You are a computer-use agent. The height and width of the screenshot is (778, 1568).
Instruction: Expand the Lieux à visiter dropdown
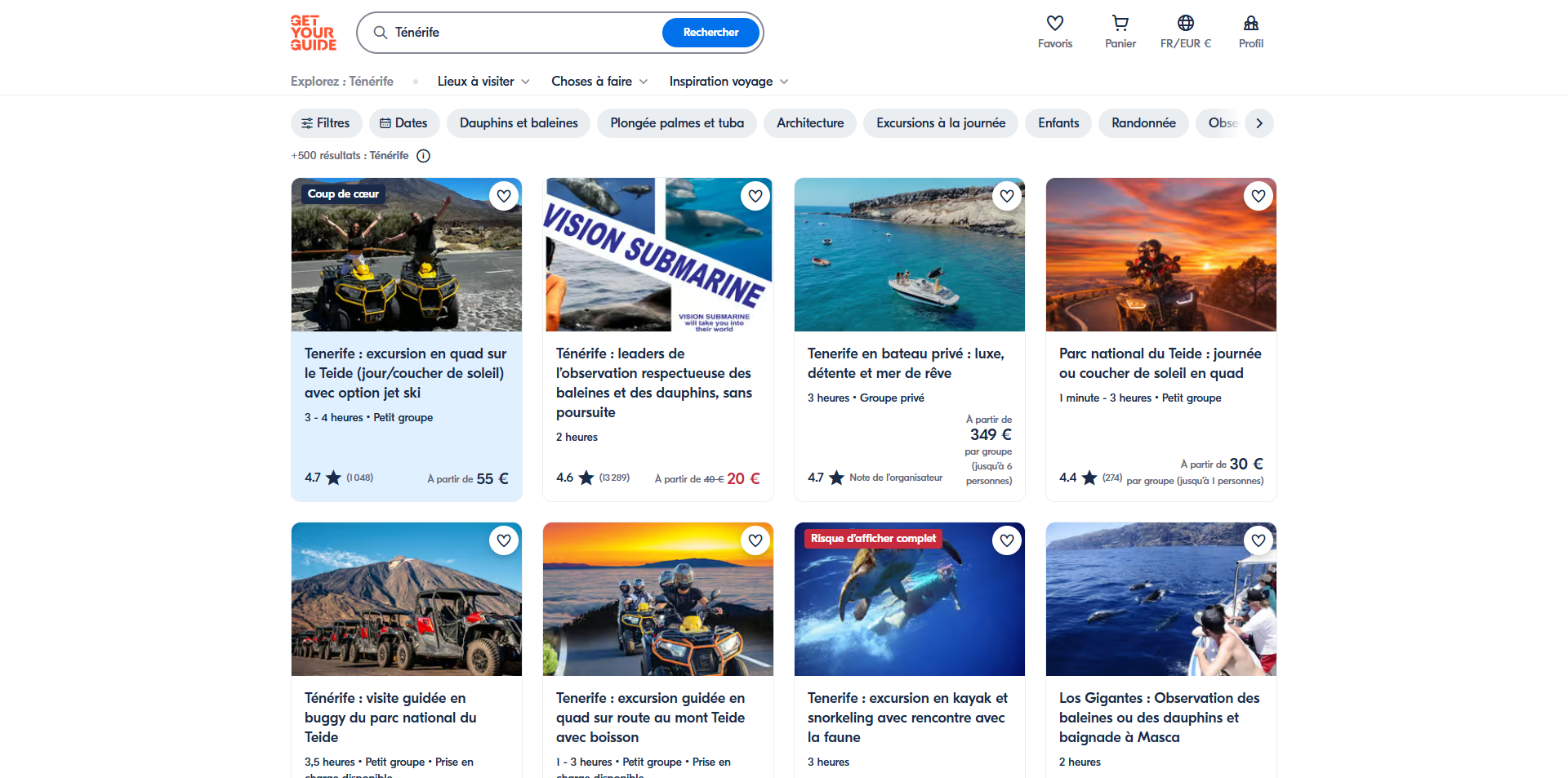tap(483, 82)
